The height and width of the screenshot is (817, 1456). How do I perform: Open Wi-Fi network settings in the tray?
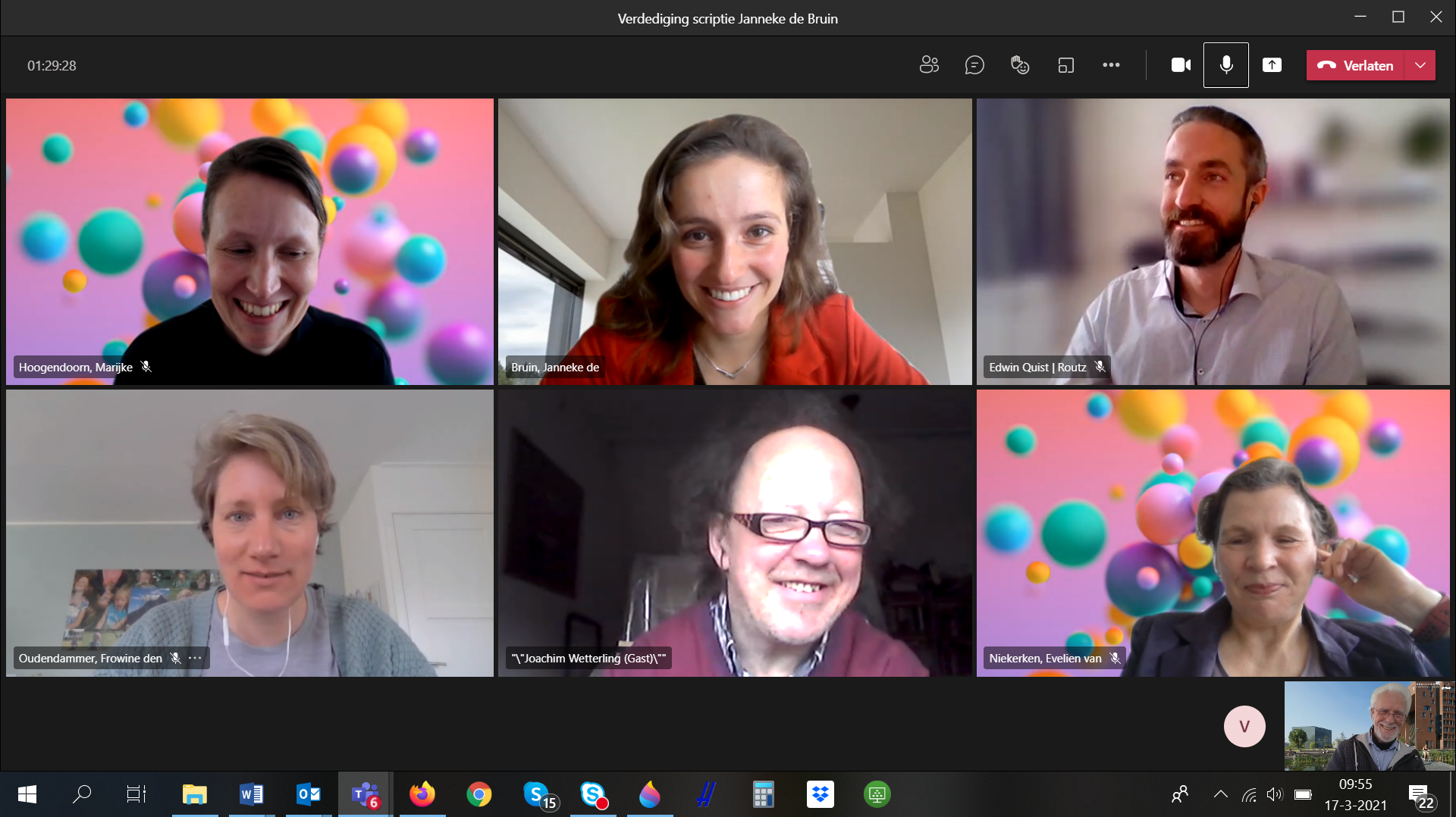[1249, 794]
